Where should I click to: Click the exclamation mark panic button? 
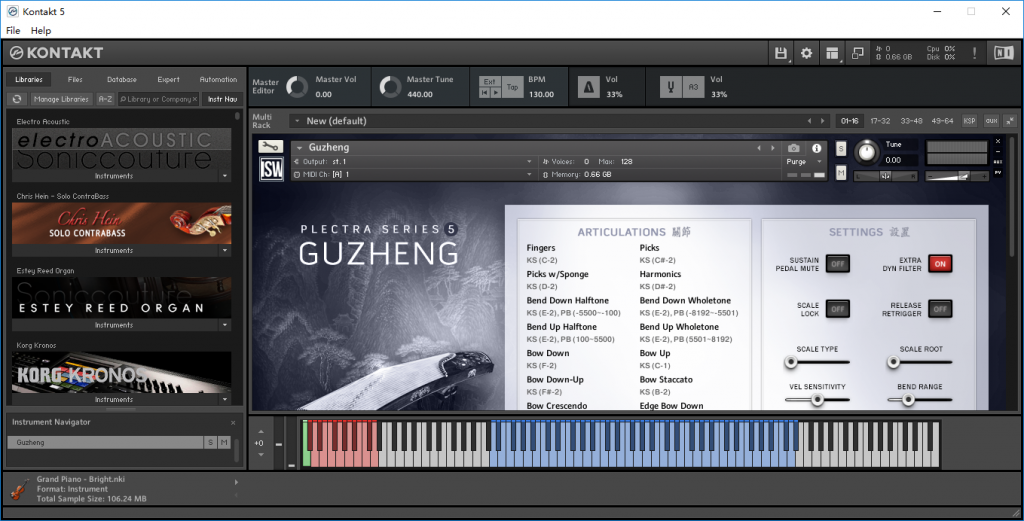point(974,54)
